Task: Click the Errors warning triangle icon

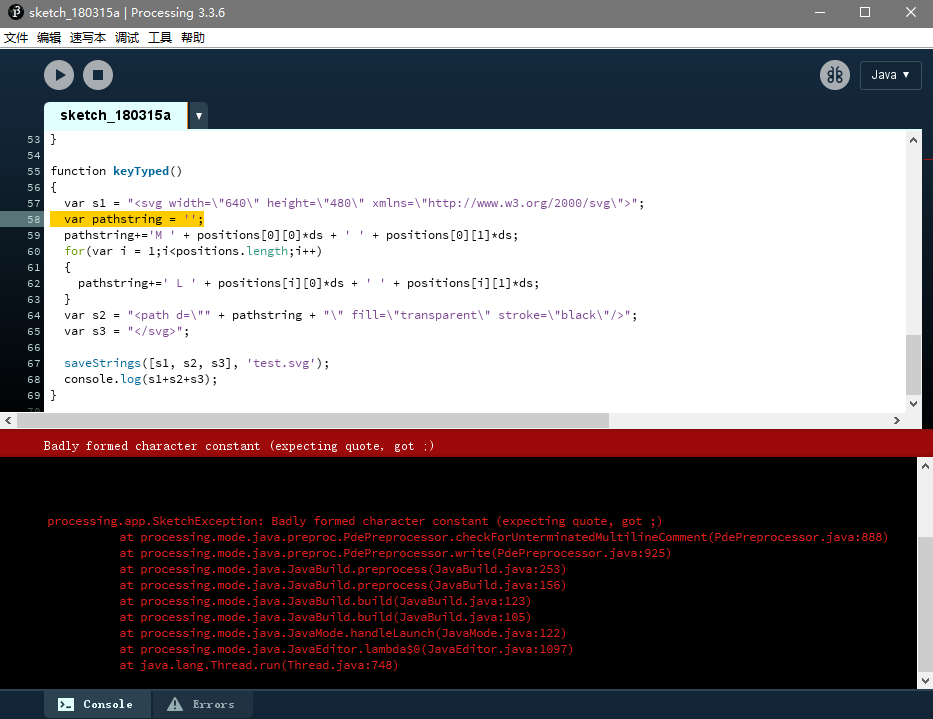Action: tap(175, 704)
